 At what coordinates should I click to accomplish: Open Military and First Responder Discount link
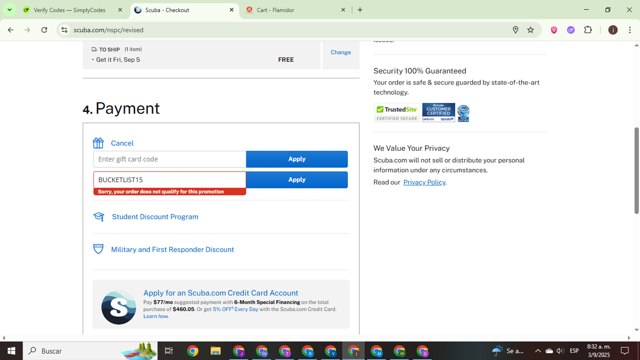pyautogui.click(x=173, y=249)
